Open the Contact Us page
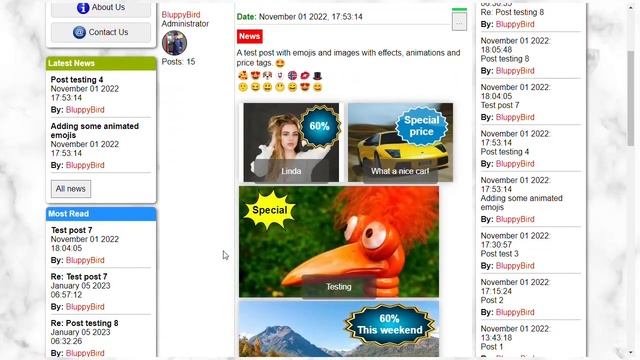640x360 pixels. tap(101, 32)
